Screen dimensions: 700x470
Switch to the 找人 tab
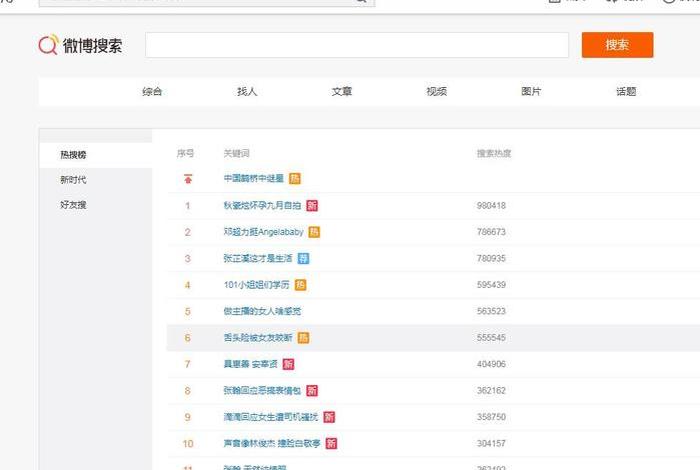(247, 92)
